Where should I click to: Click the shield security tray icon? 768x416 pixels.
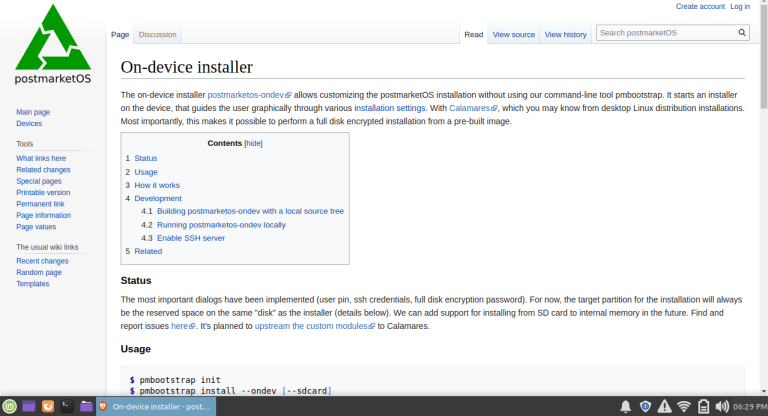coord(645,406)
